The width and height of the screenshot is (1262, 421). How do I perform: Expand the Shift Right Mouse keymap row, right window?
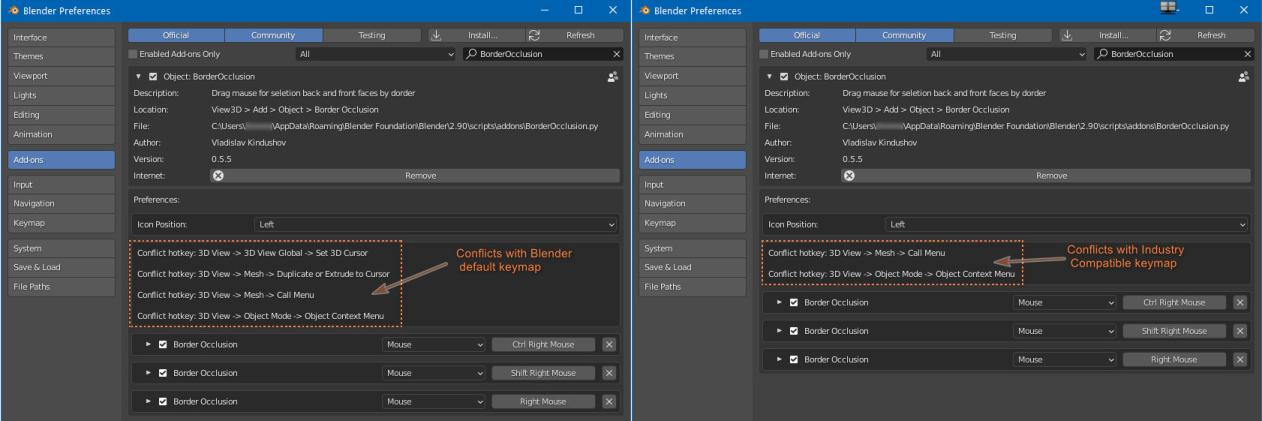click(780, 330)
